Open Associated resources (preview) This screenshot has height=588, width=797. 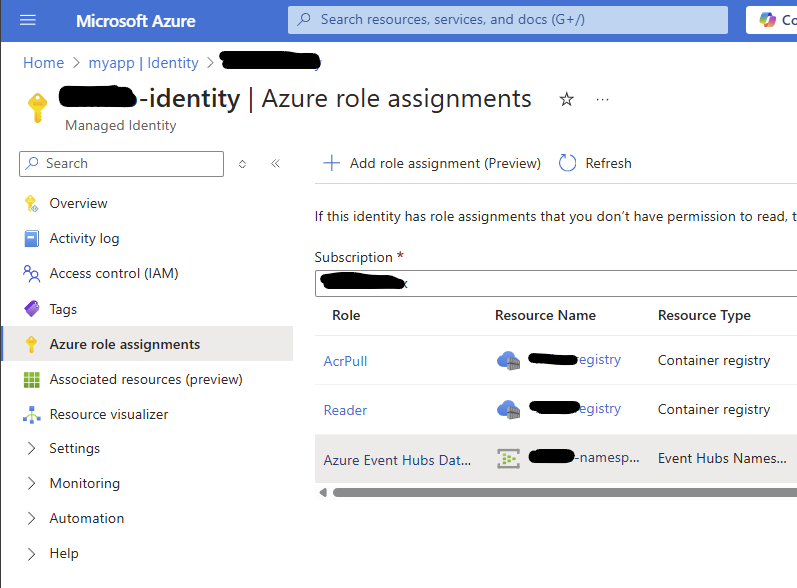pyautogui.click(x=146, y=380)
